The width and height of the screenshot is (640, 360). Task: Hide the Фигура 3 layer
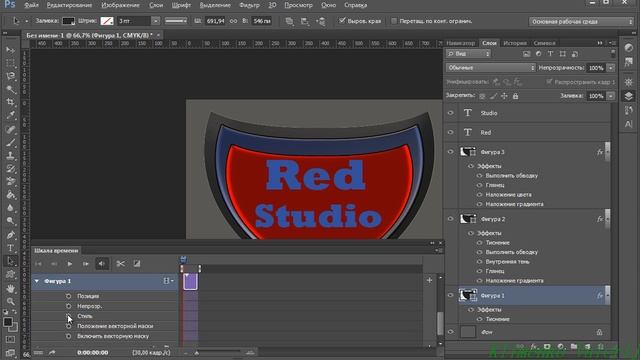coord(451,152)
